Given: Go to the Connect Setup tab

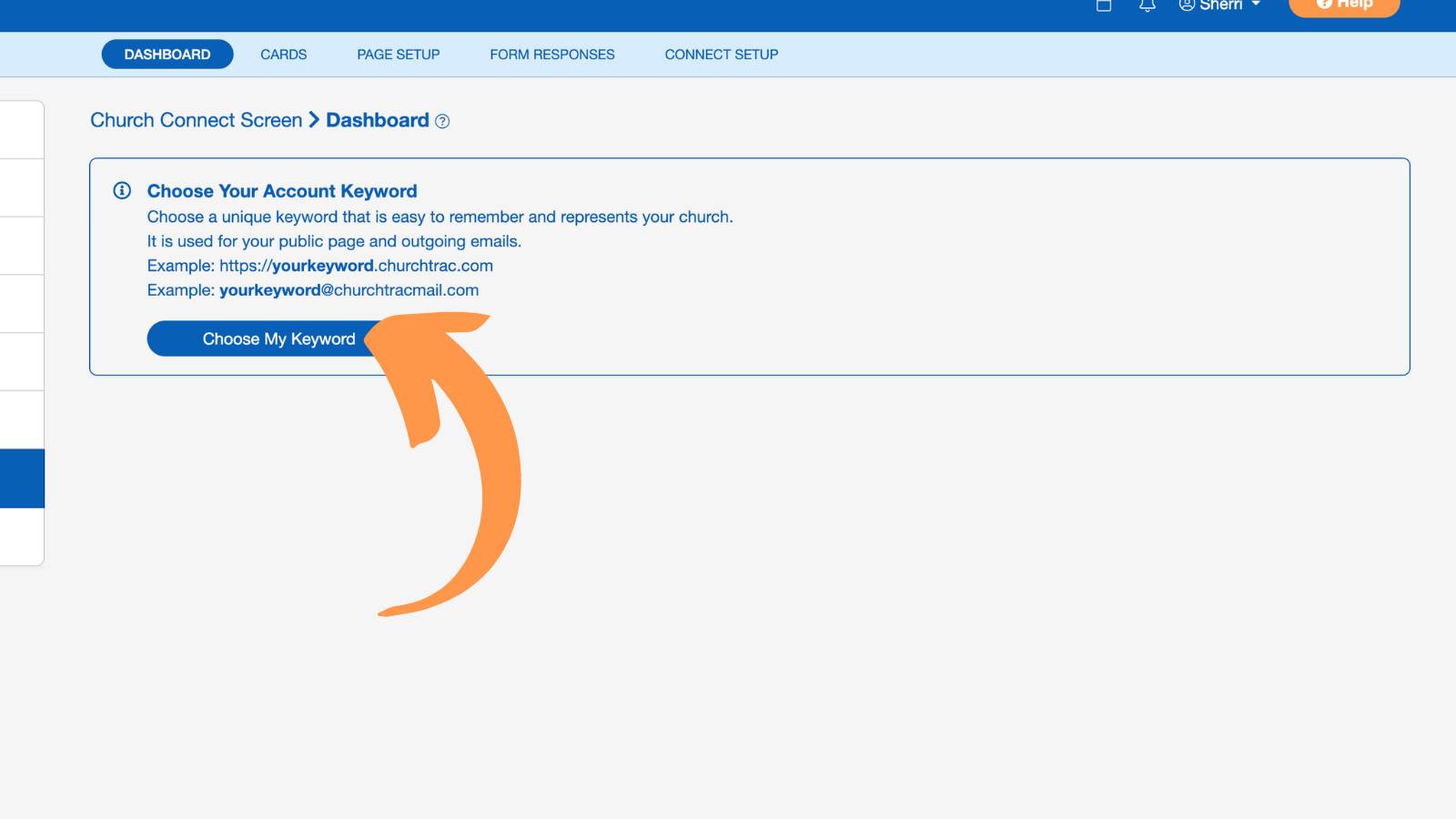Looking at the screenshot, I should point(722,55).
